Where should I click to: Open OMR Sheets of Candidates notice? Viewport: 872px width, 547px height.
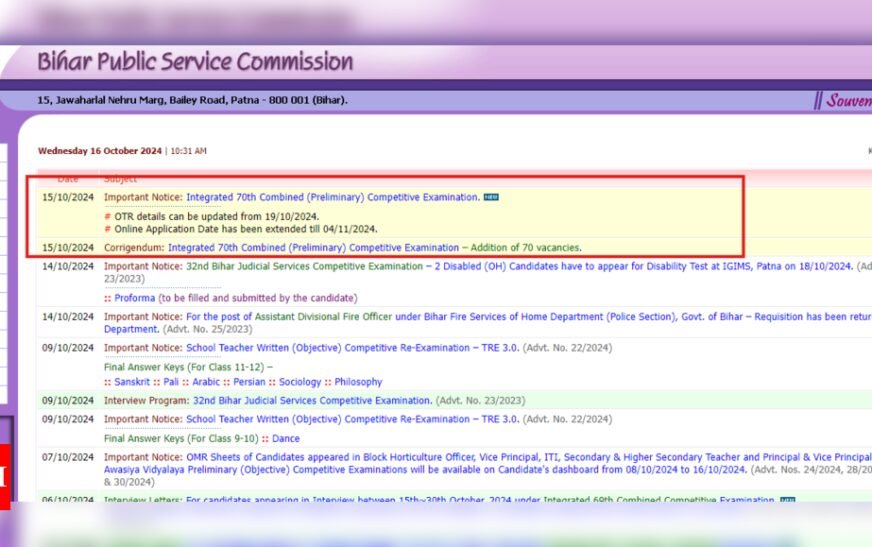pyautogui.click(x=487, y=463)
